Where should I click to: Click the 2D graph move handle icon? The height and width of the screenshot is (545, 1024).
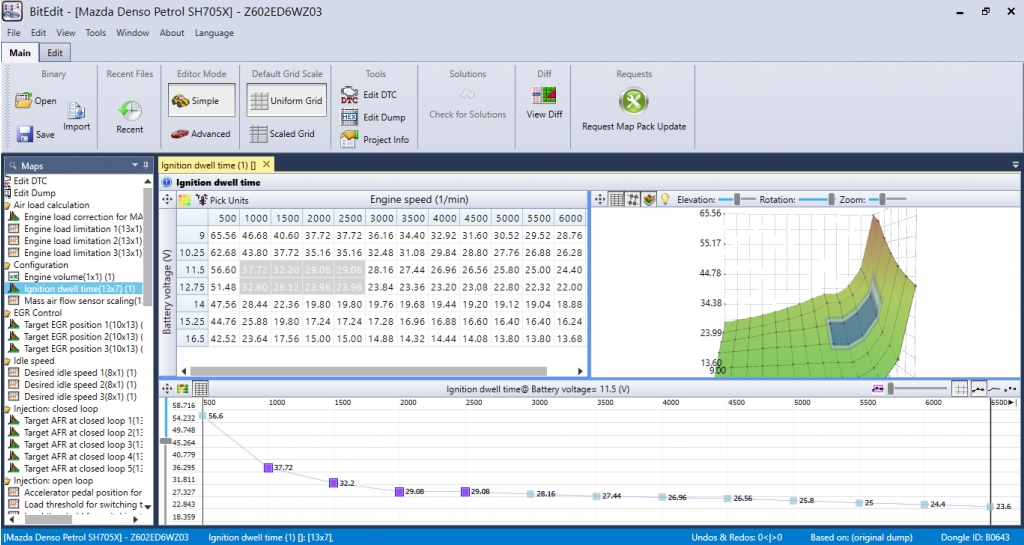167,388
